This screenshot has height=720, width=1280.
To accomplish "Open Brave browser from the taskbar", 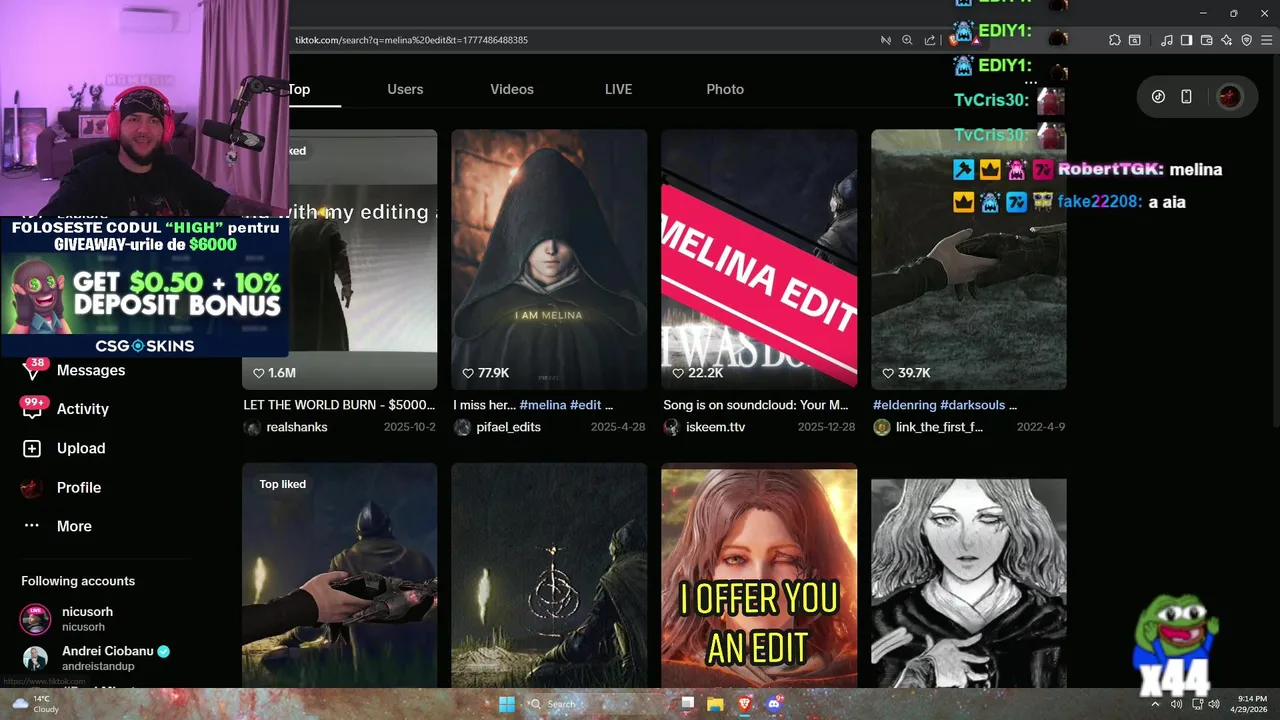I will [x=744, y=704].
